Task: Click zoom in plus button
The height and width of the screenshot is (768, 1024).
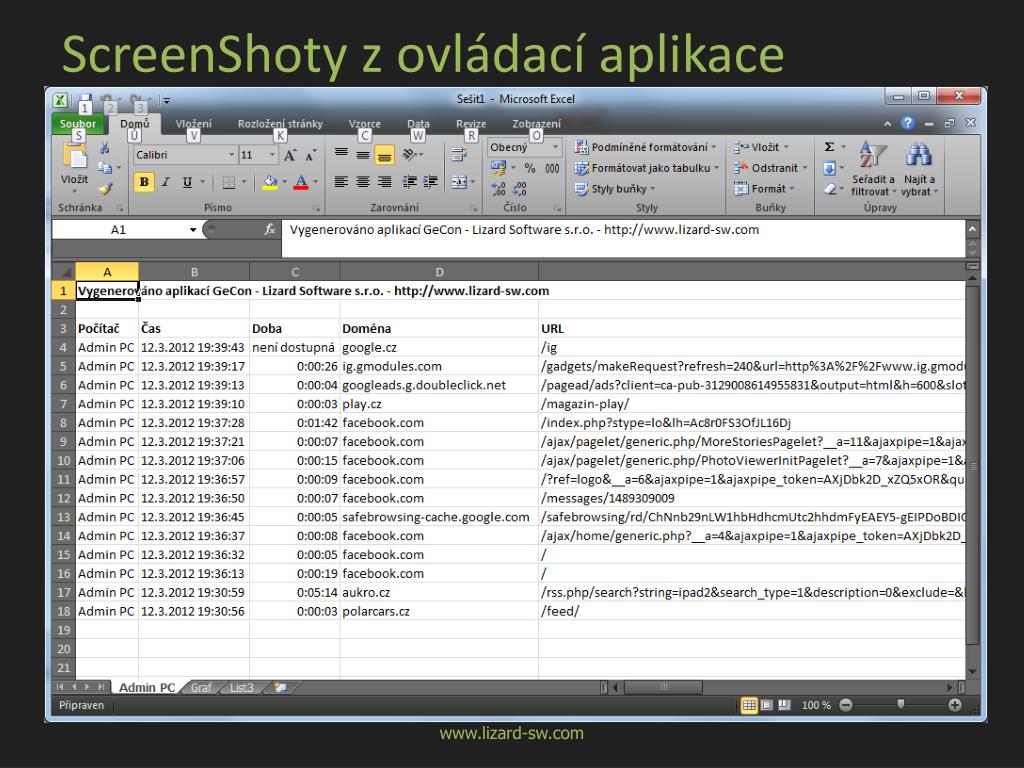Action: [955, 705]
